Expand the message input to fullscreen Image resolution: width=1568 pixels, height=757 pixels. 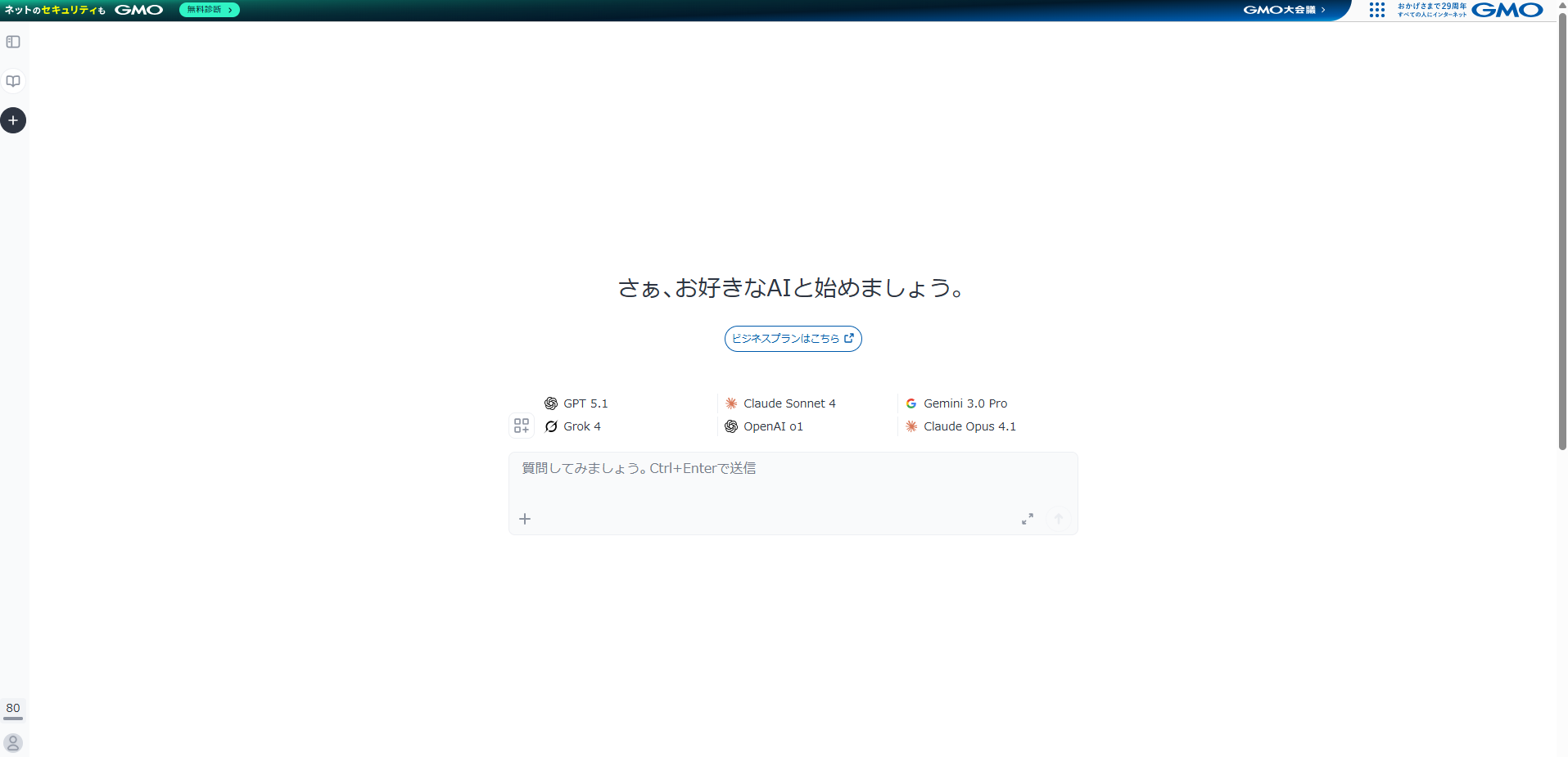click(x=1028, y=519)
